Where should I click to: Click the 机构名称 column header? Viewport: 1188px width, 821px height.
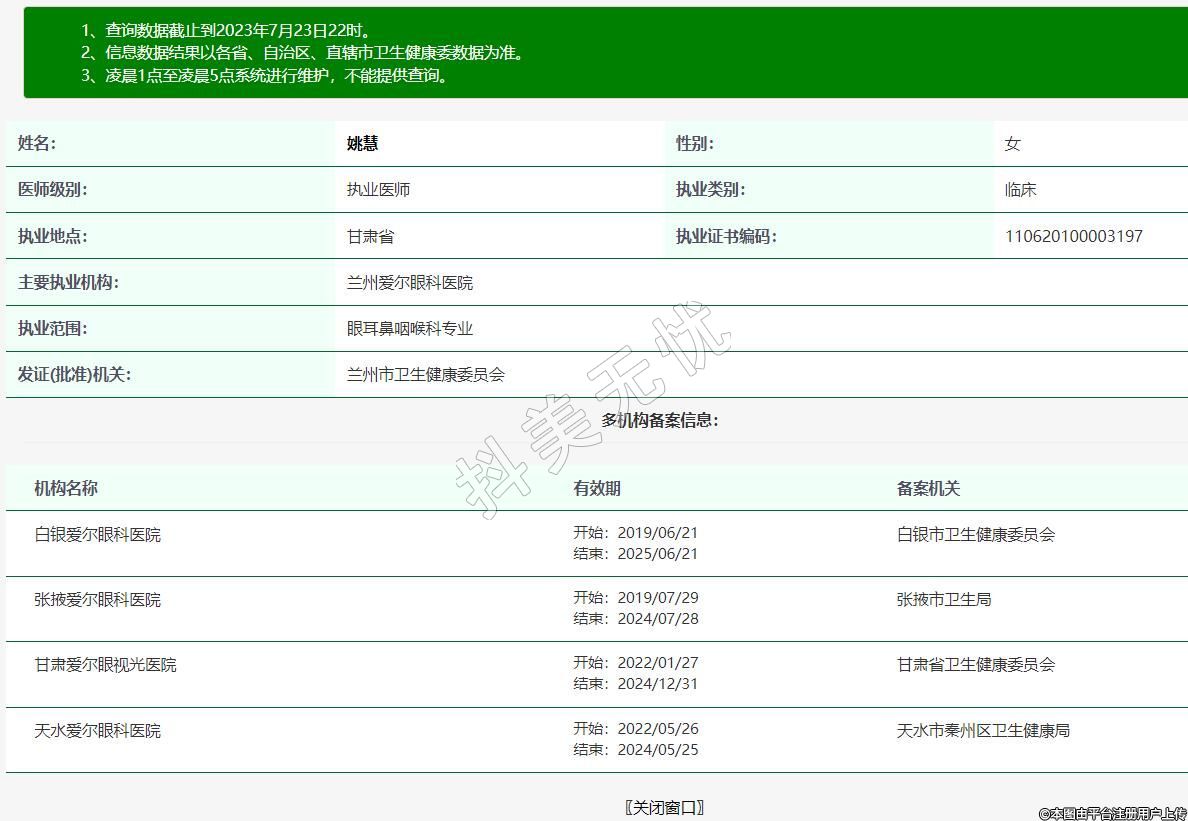click(x=66, y=488)
